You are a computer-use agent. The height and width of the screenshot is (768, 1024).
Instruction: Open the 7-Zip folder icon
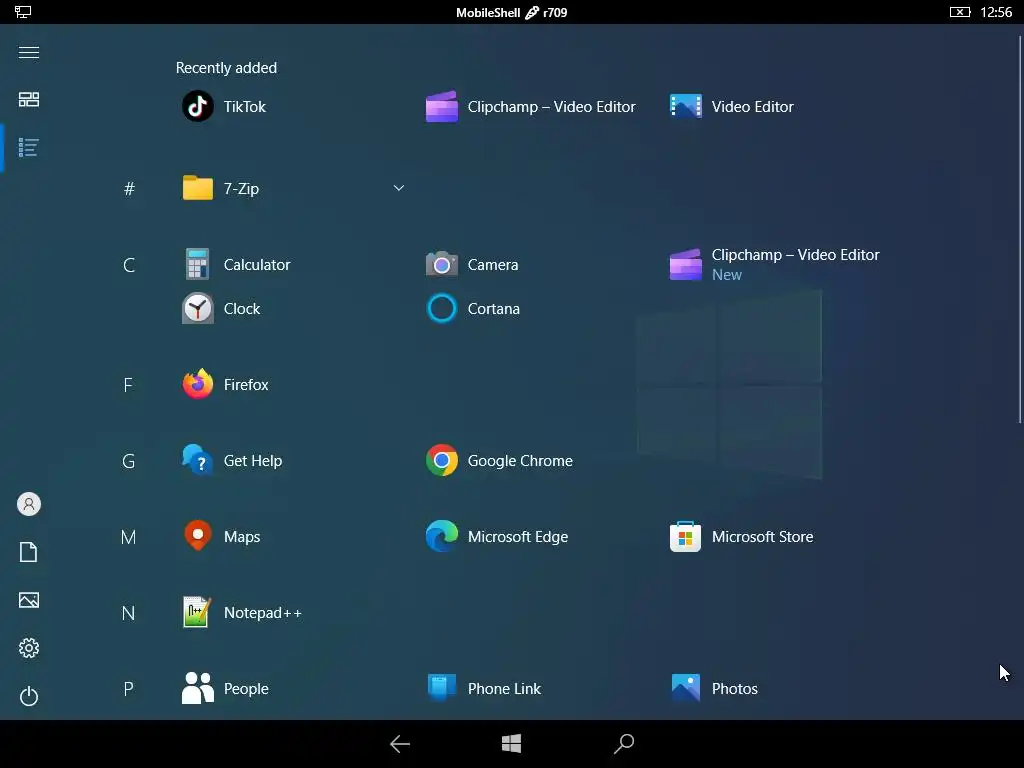[198, 188]
